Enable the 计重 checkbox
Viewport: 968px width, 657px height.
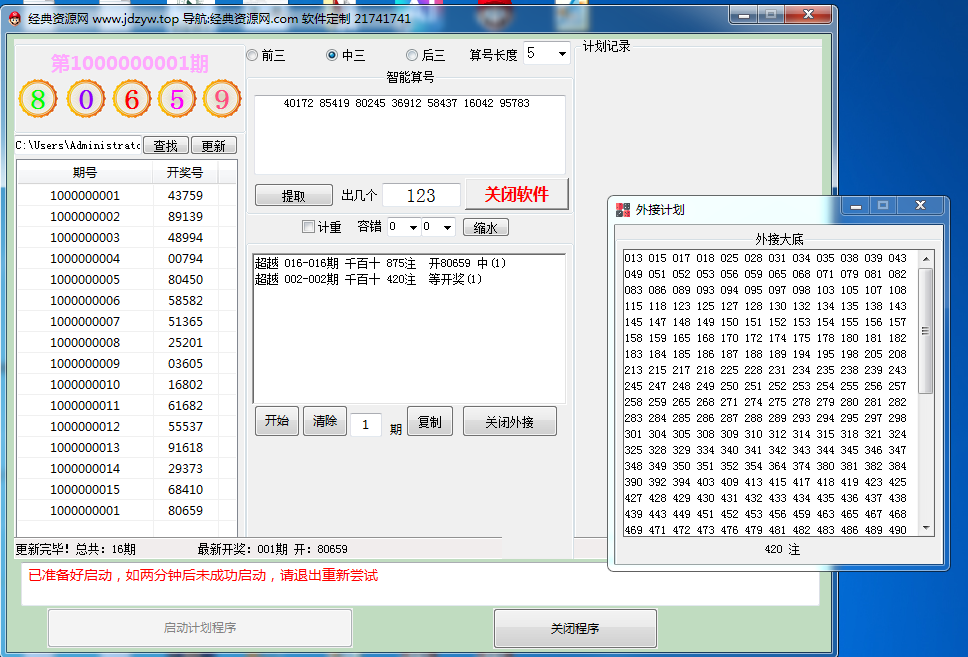coord(308,227)
